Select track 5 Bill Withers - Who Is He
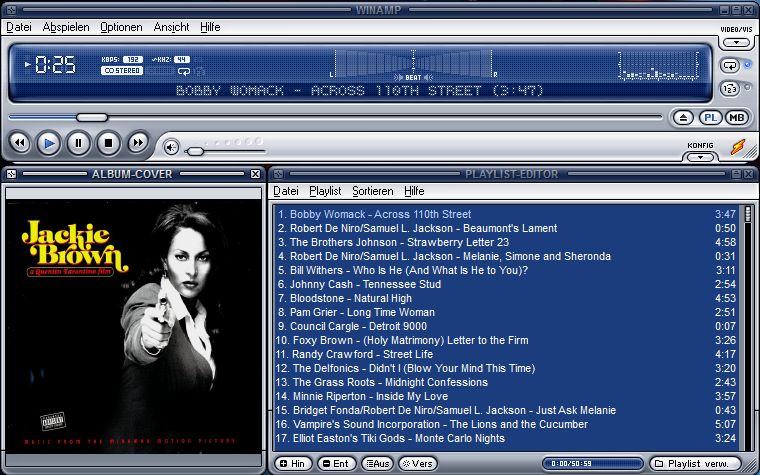This screenshot has height=475, width=760. pos(507,270)
